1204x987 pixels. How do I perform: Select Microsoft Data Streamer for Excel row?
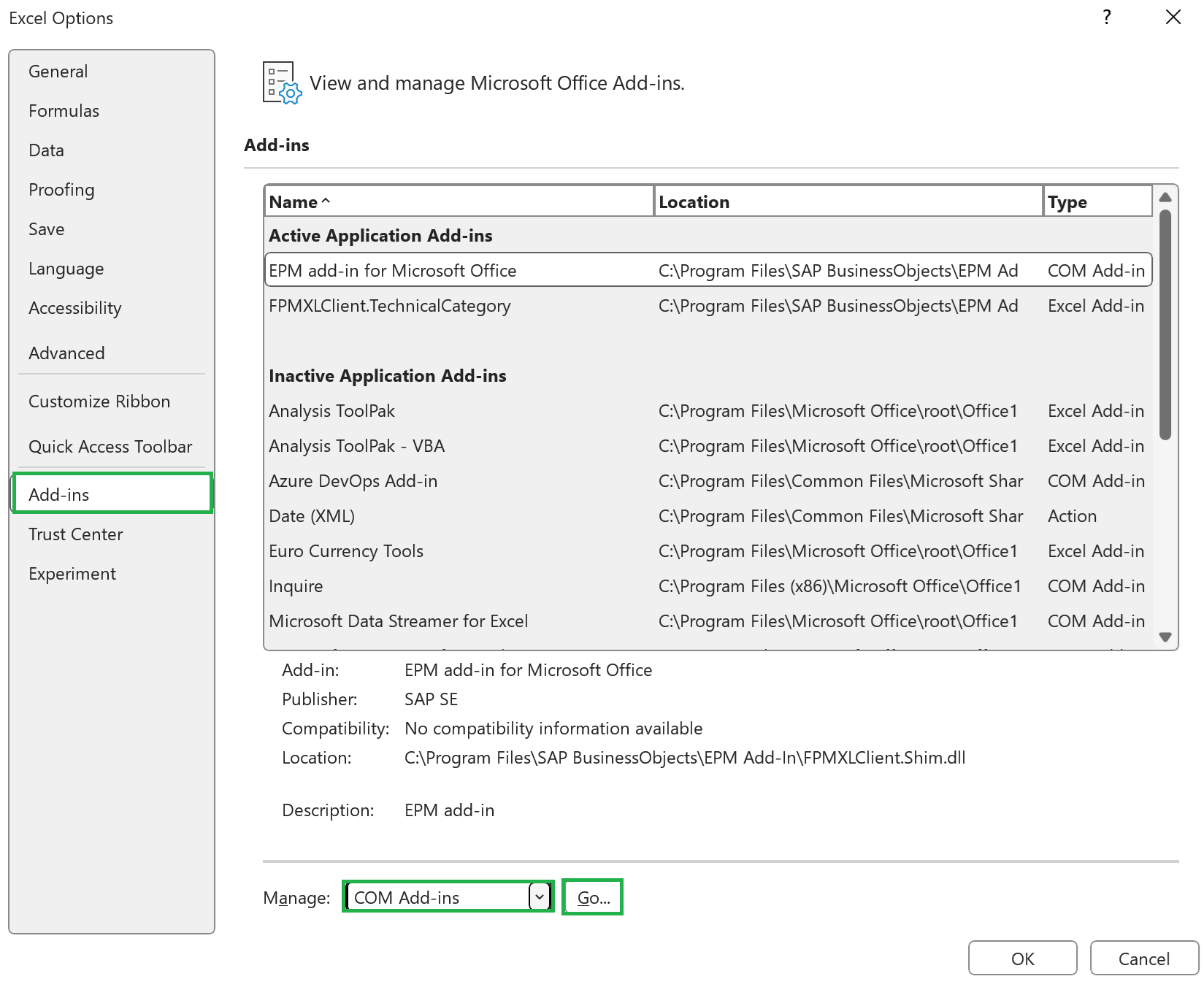click(708, 621)
